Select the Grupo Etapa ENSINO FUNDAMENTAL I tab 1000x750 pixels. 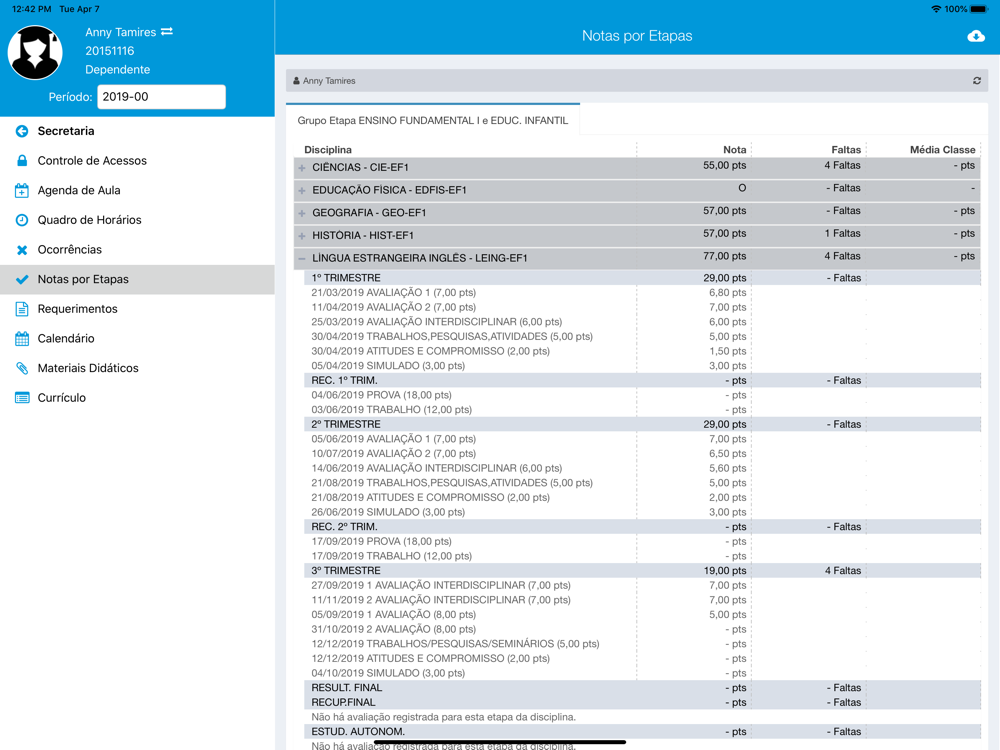pyautogui.click(x=433, y=120)
